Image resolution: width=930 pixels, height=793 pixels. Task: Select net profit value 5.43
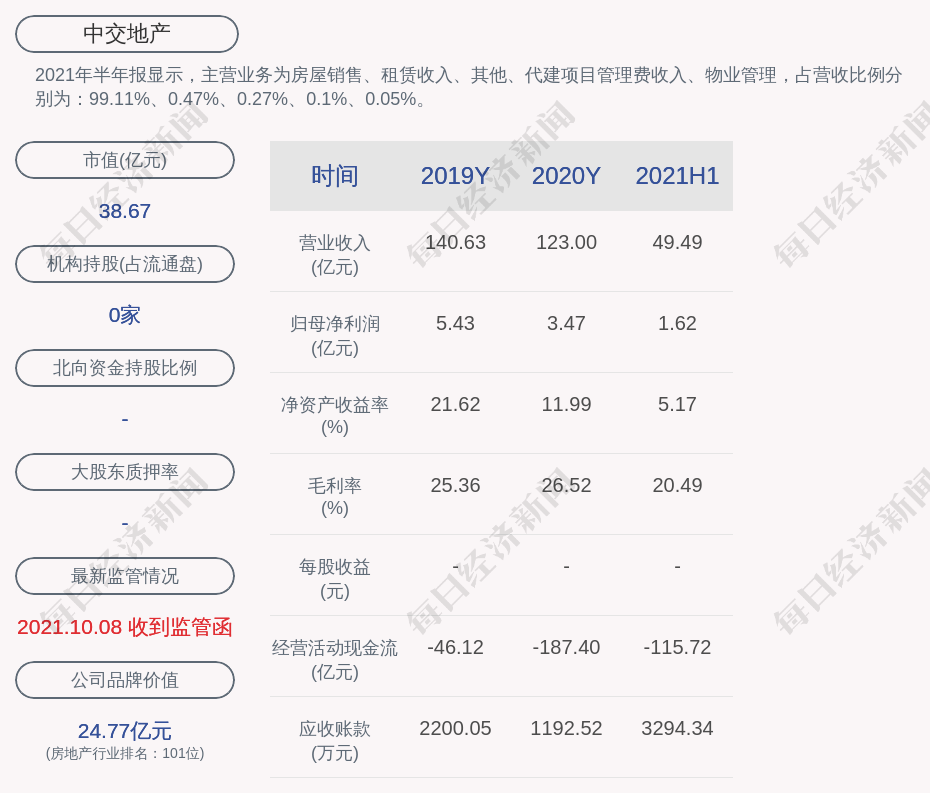(x=455, y=323)
